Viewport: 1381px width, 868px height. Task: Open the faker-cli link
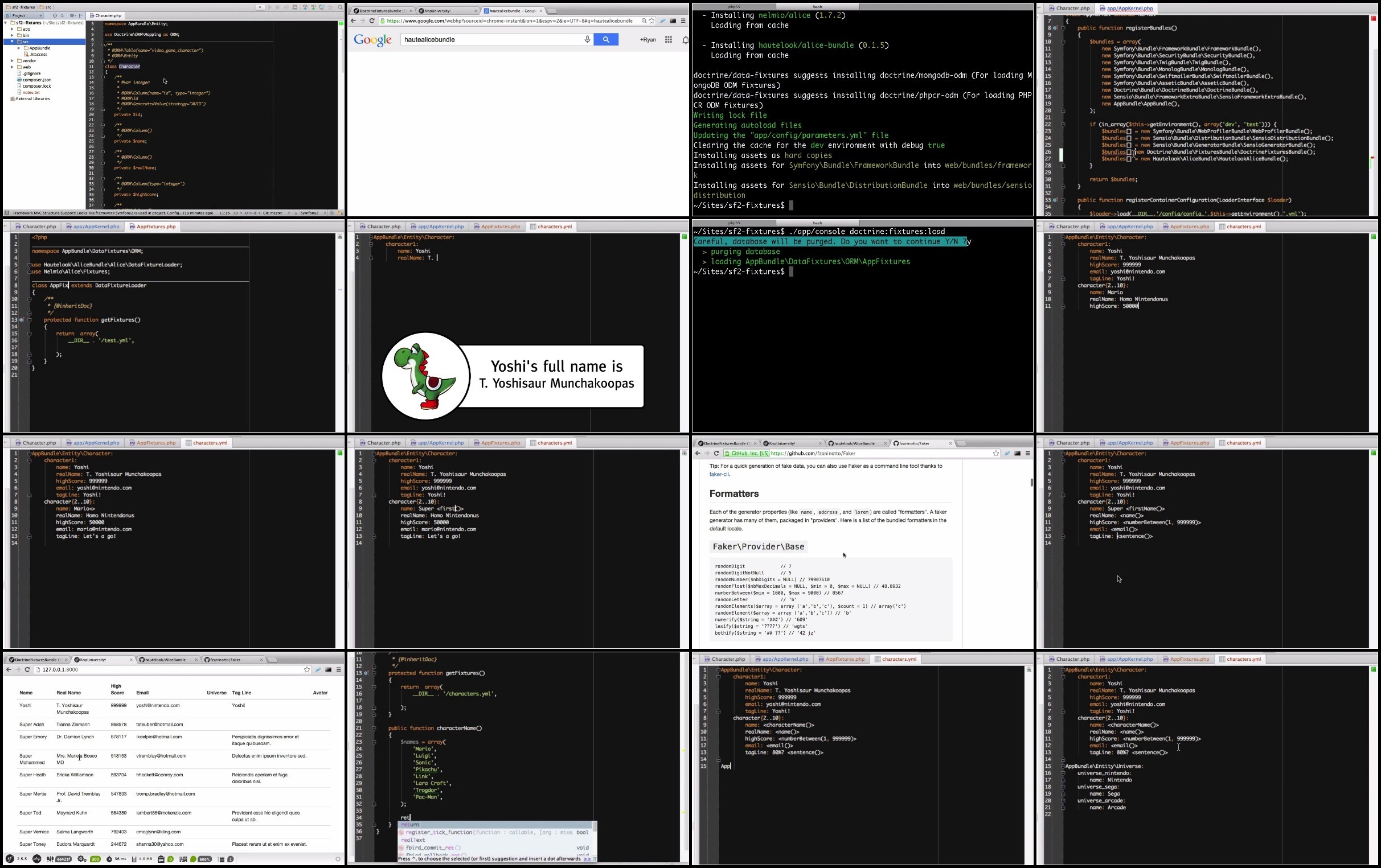click(x=719, y=475)
